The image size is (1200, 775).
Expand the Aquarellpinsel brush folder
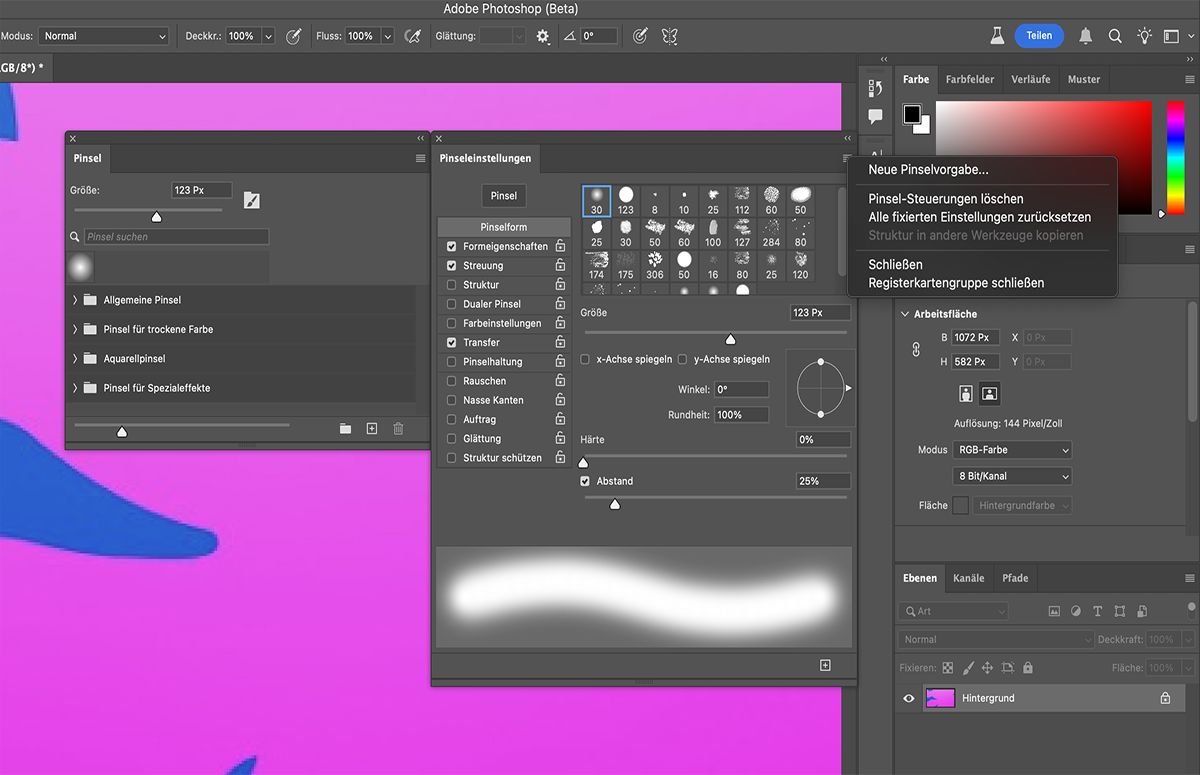point(75,358)
